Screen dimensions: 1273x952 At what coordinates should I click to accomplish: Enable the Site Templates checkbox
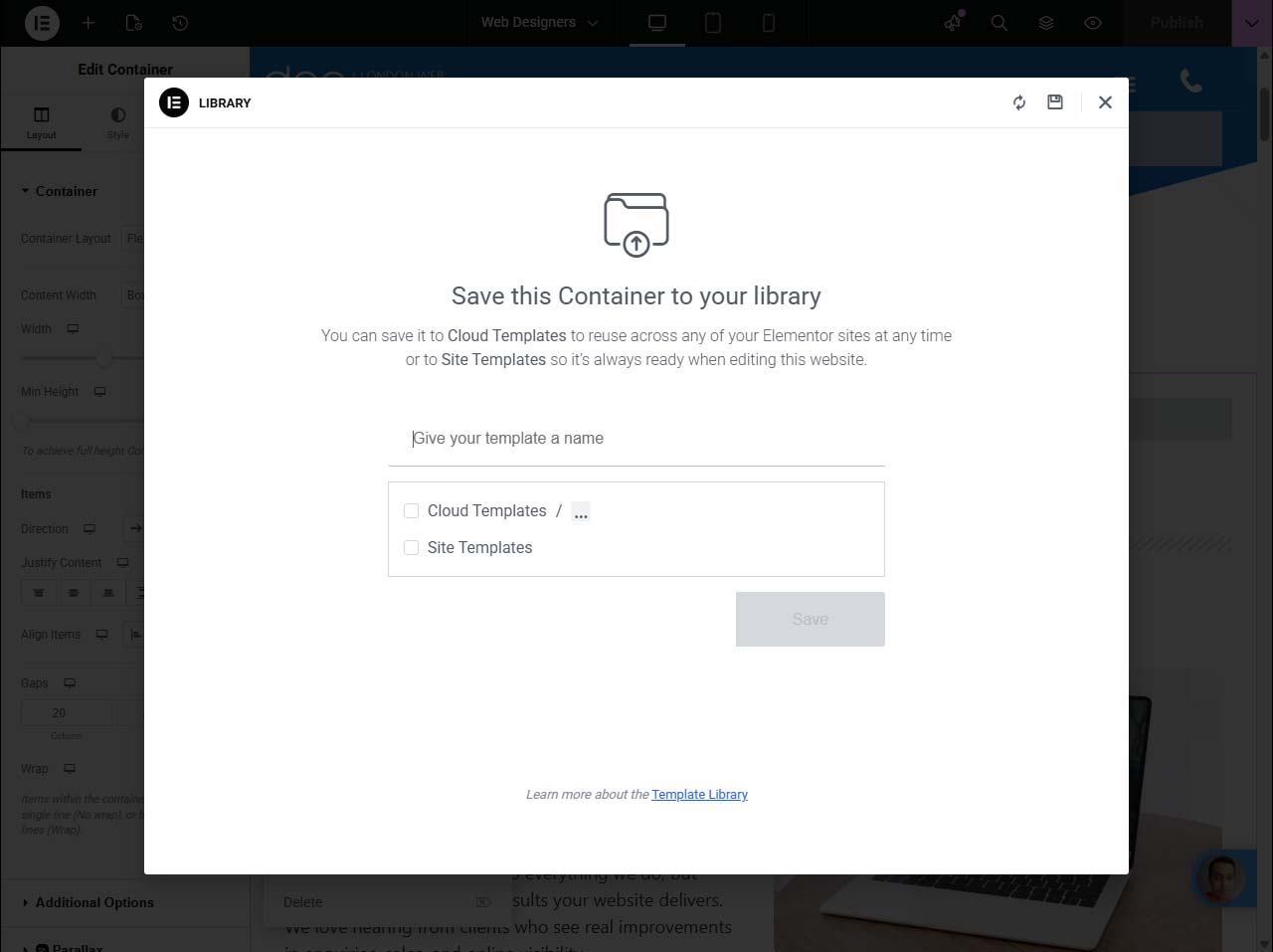[x=412, y=548]
